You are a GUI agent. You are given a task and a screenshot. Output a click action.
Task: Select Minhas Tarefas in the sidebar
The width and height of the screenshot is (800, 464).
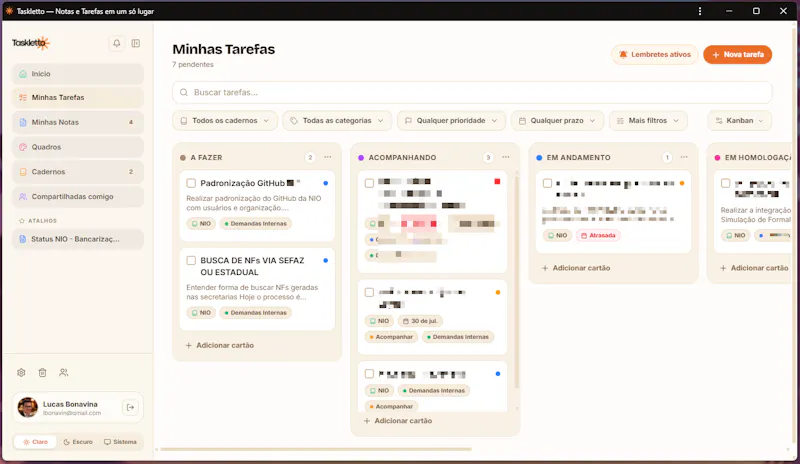pos(78,97)
